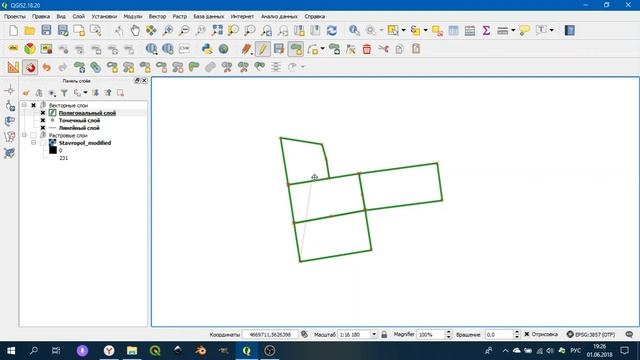
Task: Open the attribute table icon
Action: [x=453, y=30]
